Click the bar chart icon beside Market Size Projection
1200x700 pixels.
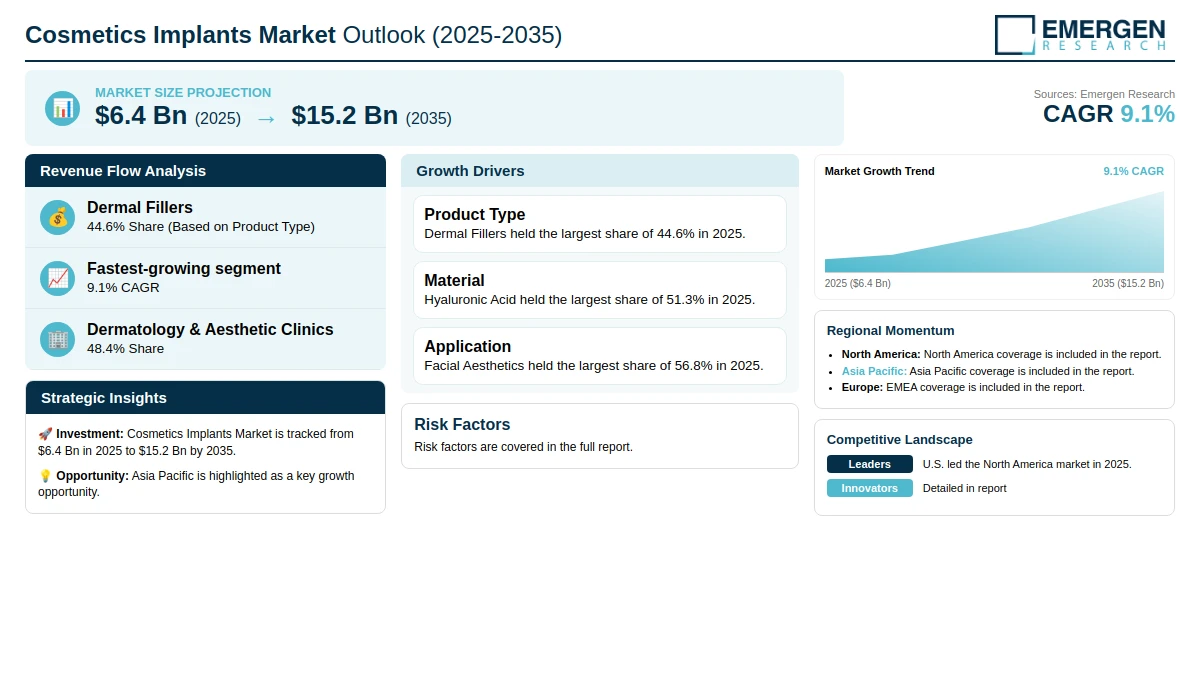(x=62, y=108)
